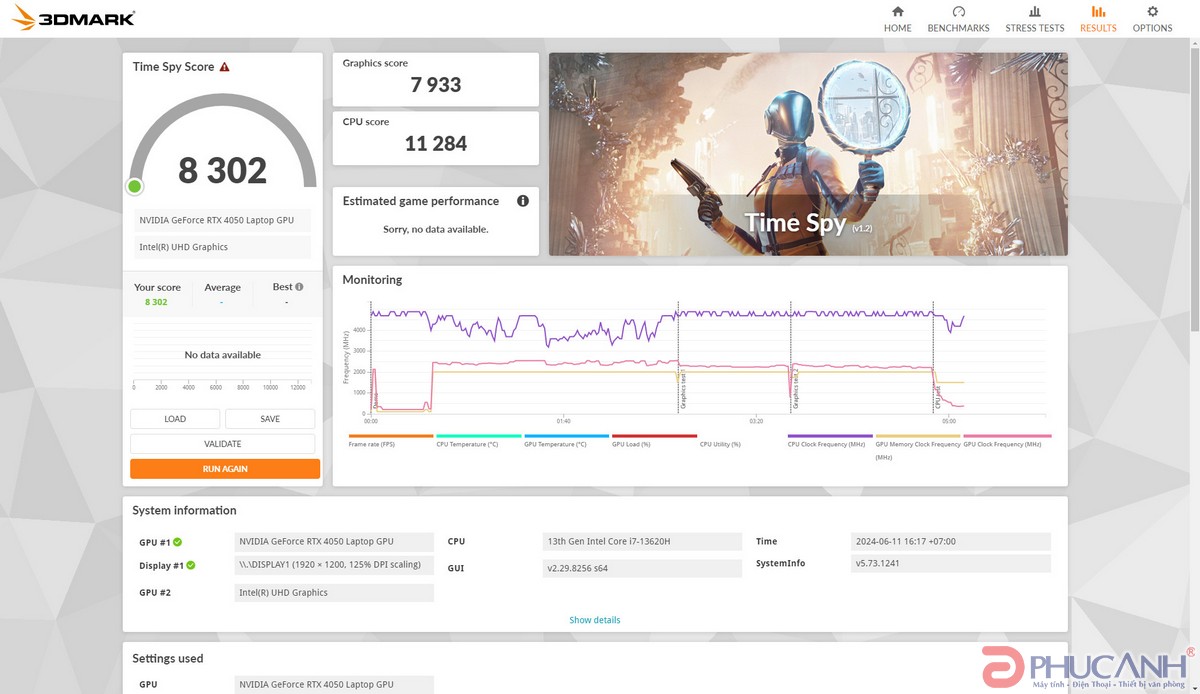This screenshot has width=1200, height=694.
Task: Open the HOME tab
Action: pos(897,19)
